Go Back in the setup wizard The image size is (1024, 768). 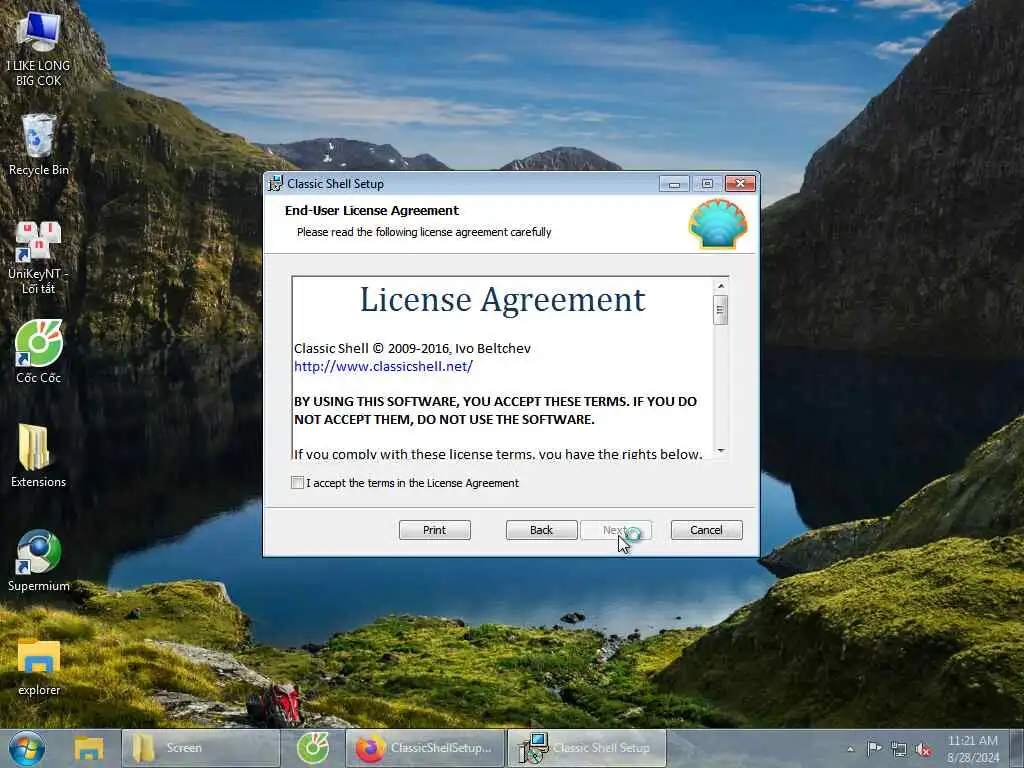(x=541, y=530)
